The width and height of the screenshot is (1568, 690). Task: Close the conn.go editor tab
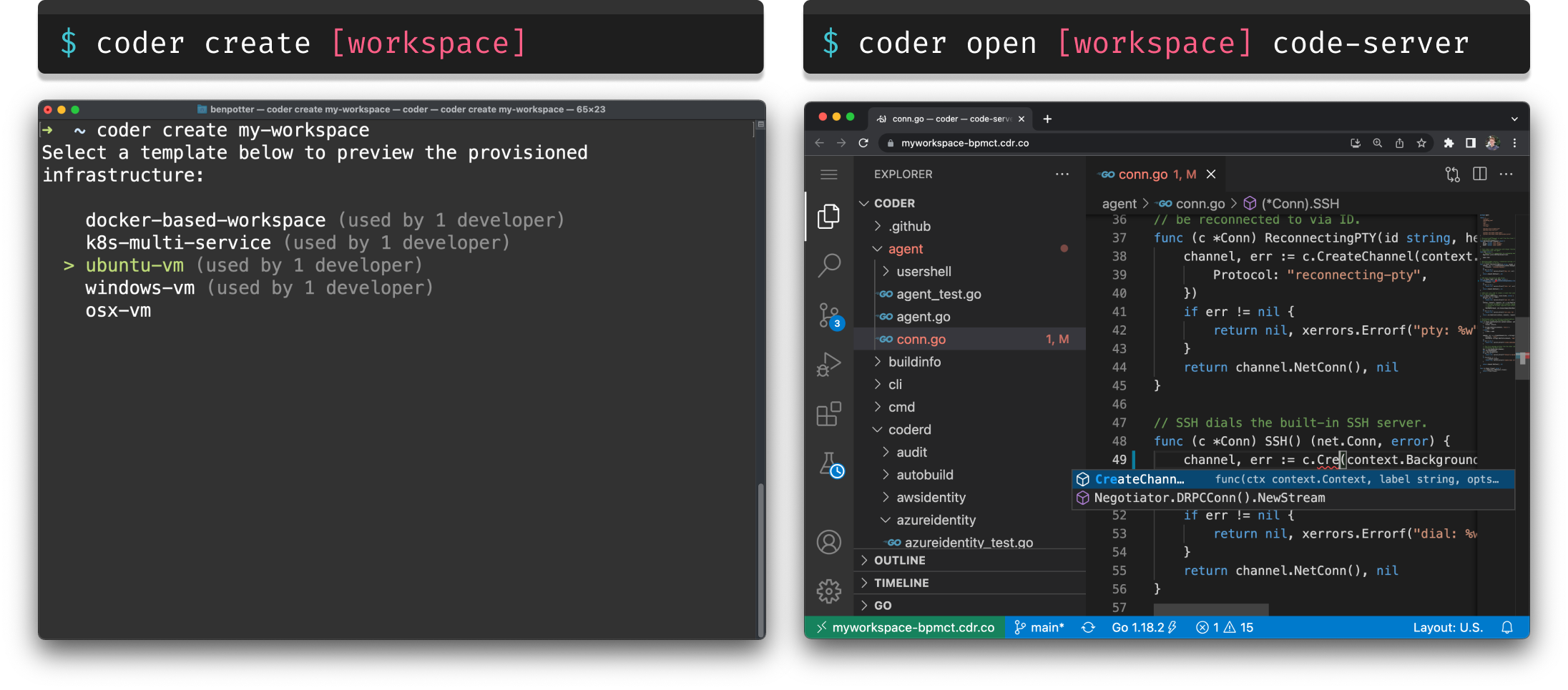tap(1211, 174)
